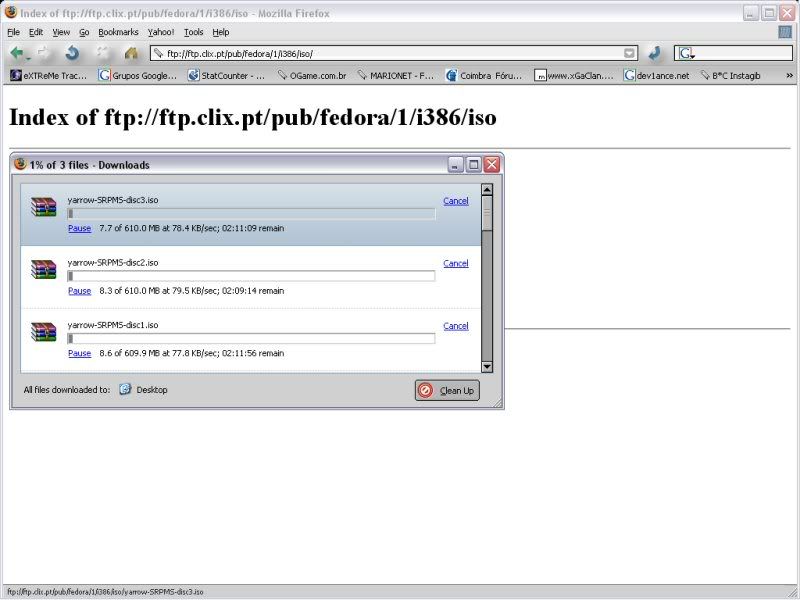This screenshot has width=800, height=600.
Task: Click the Back navigation arrow
Action: pyautogui.click(x=17, y=53)
